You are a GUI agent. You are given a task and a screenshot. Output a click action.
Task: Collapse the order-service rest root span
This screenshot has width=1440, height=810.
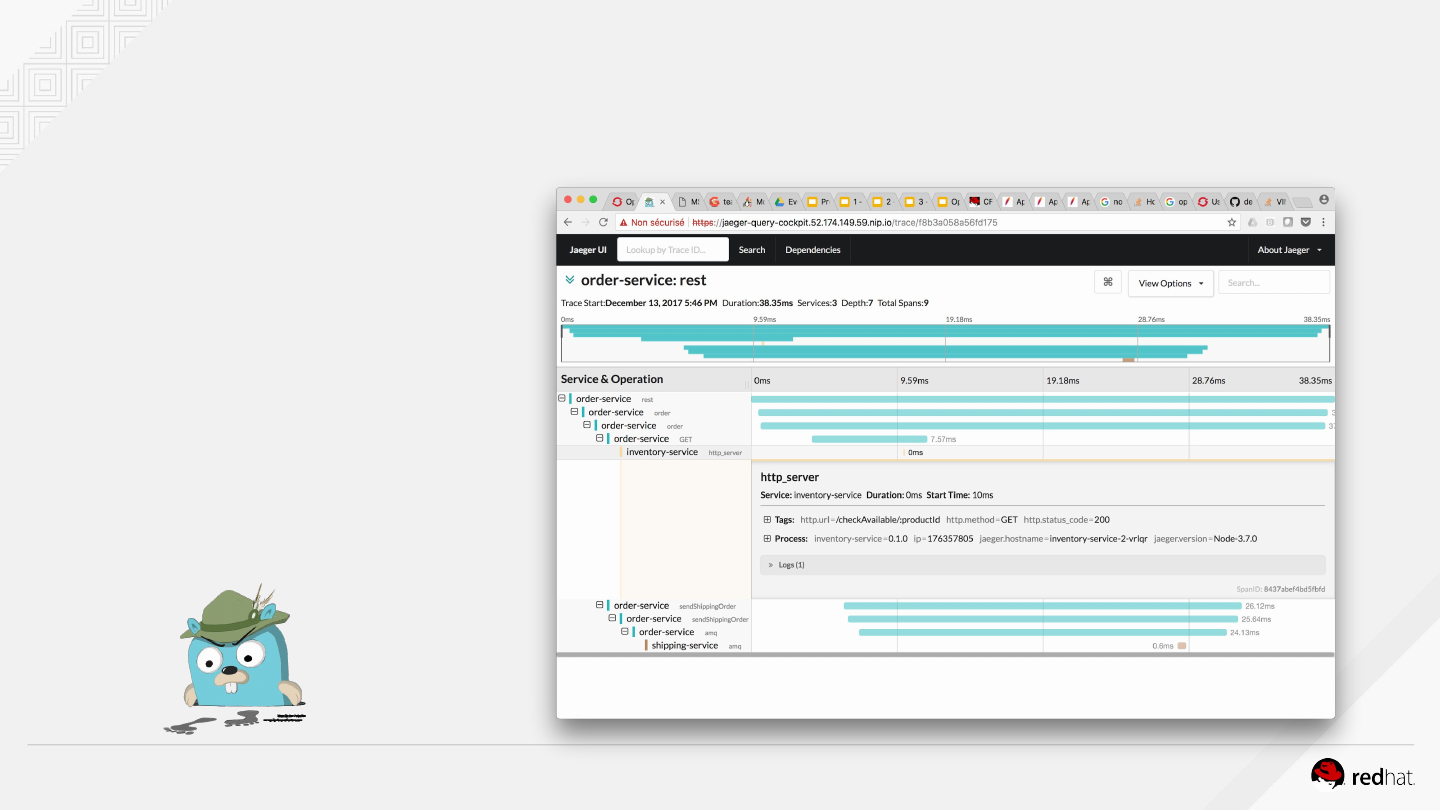click(x=562, y=399)
